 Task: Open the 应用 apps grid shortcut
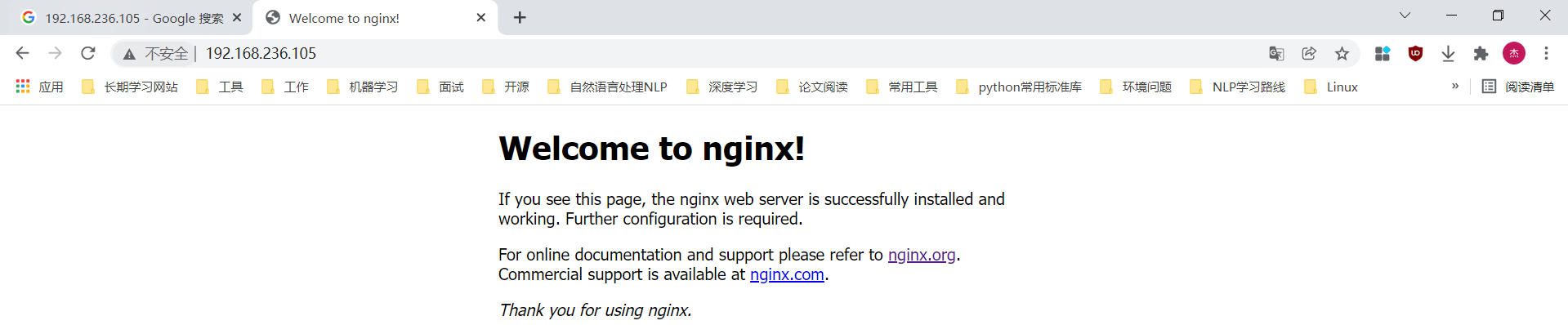(39, 87)
